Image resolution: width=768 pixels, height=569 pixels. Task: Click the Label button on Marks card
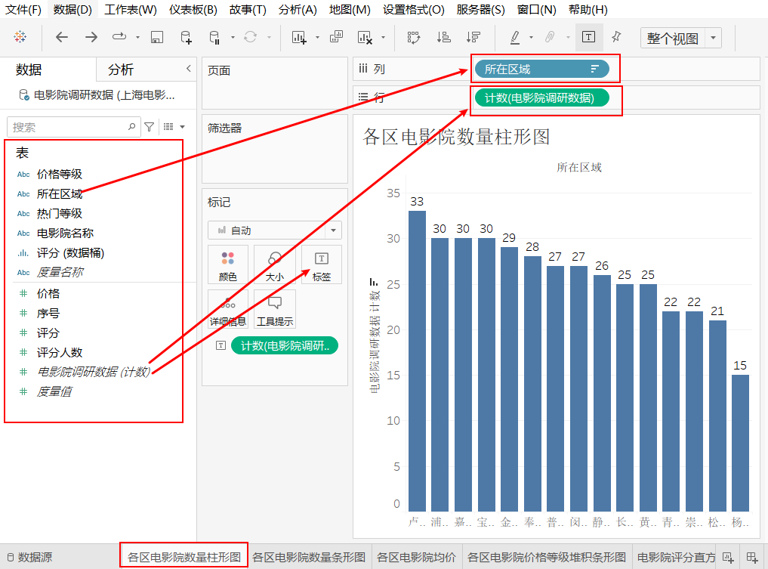pyautogui.click(x=321, y=265)
